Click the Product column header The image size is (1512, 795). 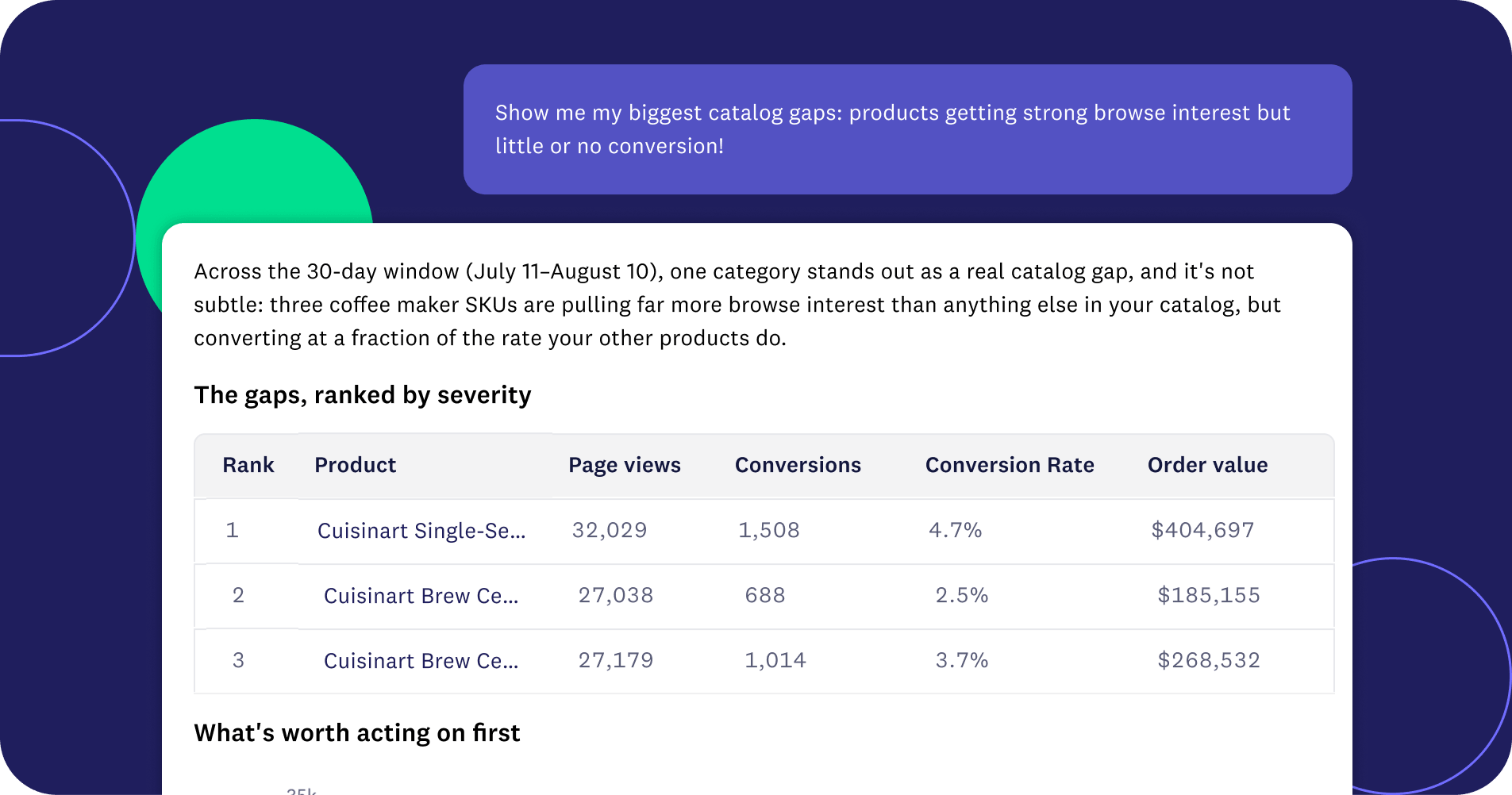(x=355, y=465)
